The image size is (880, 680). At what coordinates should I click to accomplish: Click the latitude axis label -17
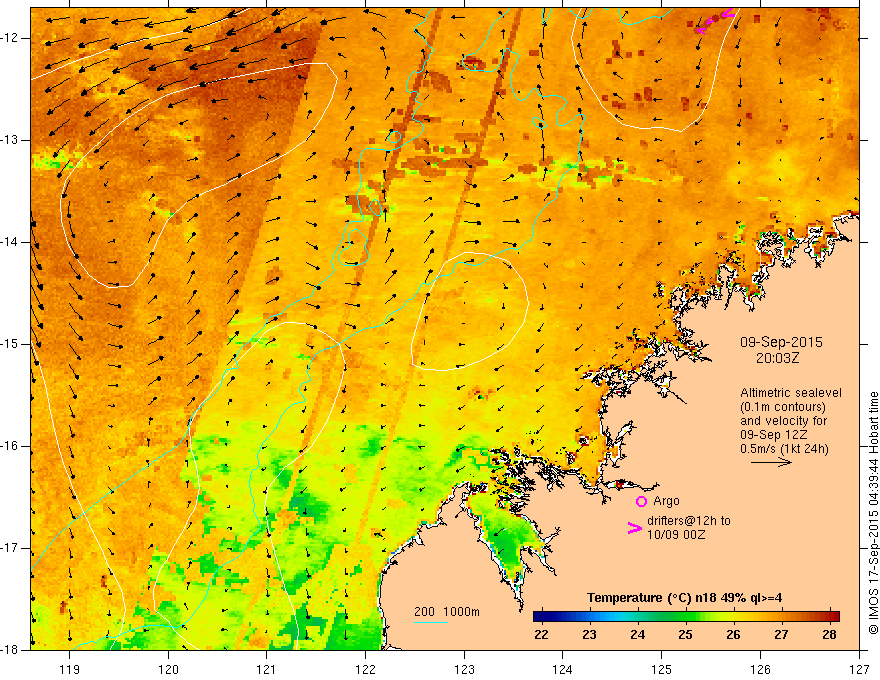(11, 548)
